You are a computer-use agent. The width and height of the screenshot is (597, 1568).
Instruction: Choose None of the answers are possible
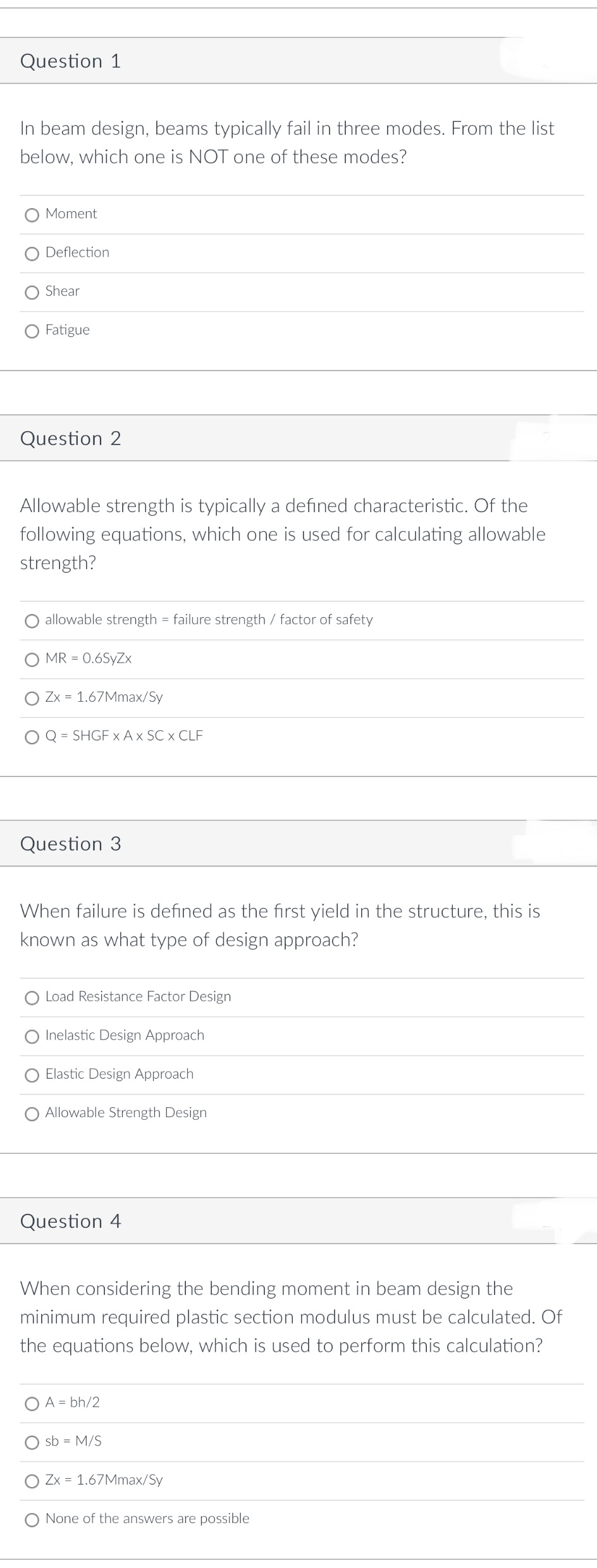pyautogui.click(x=32, y=1519)
